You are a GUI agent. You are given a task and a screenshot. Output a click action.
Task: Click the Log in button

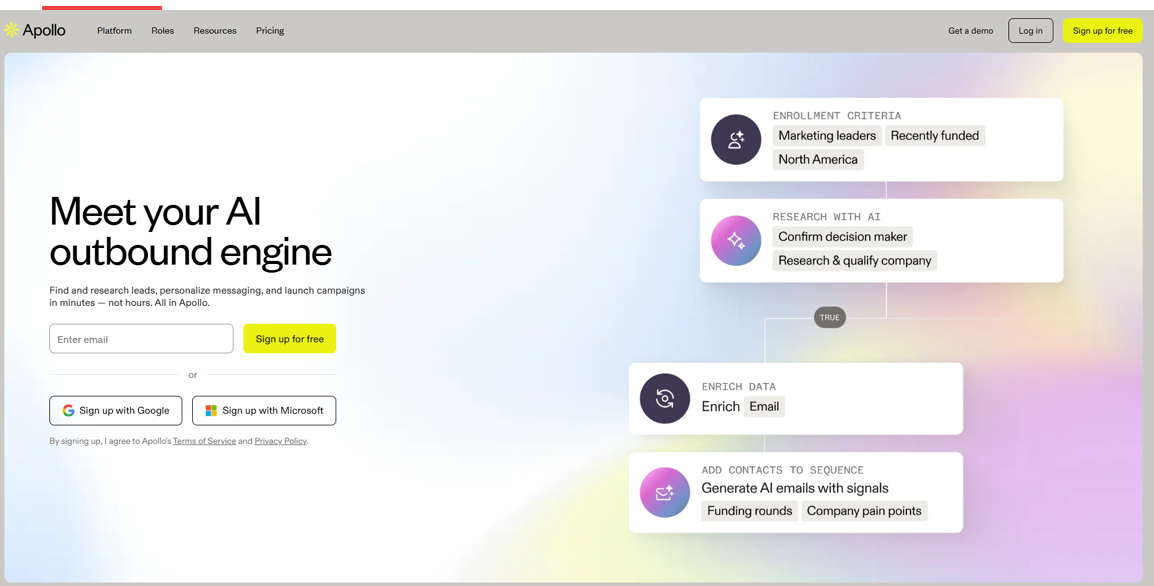coord(1030,31)
